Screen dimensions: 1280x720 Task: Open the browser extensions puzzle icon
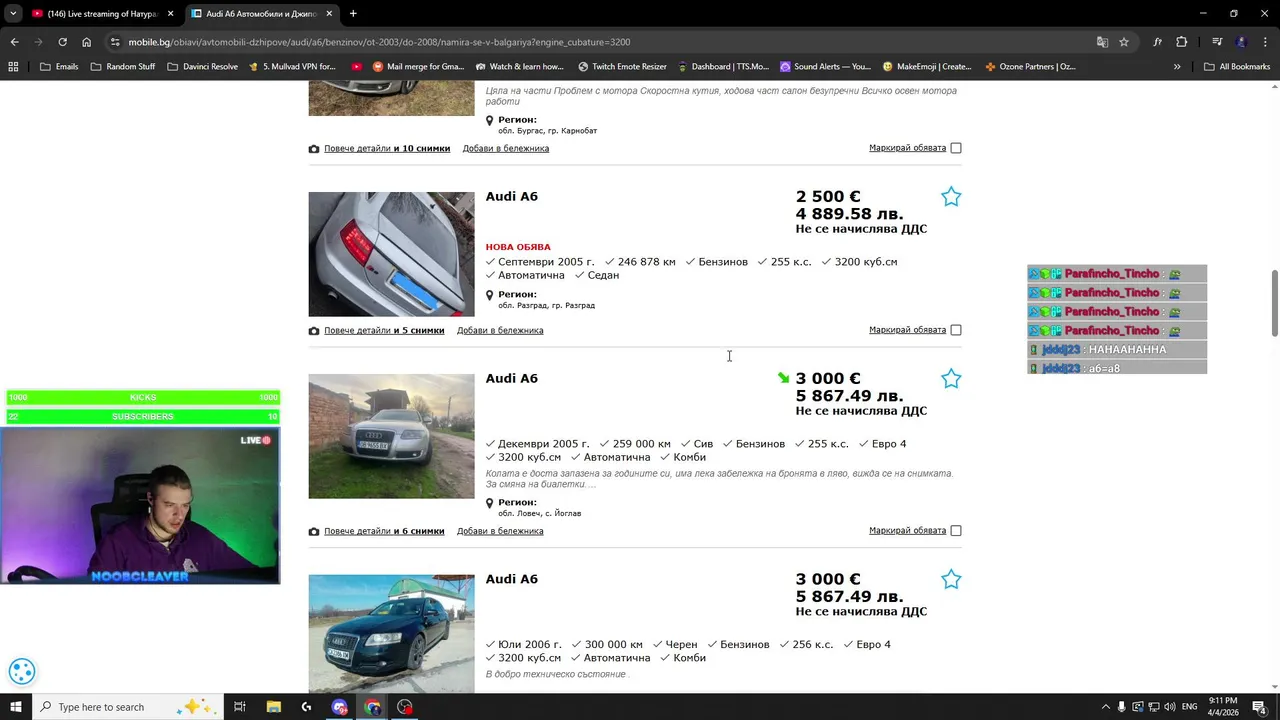(1182, 42)
